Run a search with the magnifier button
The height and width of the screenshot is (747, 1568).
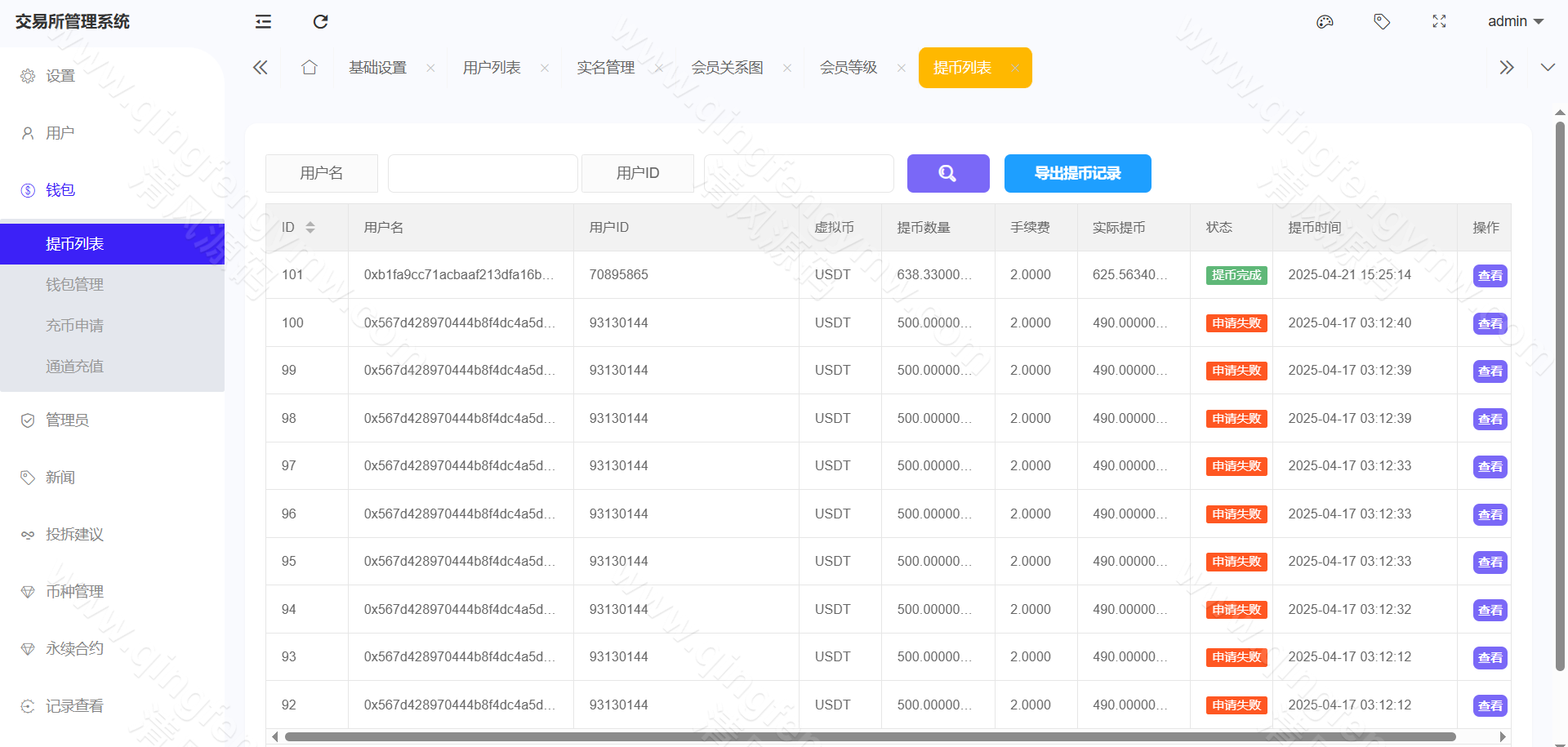click(947, 173)
